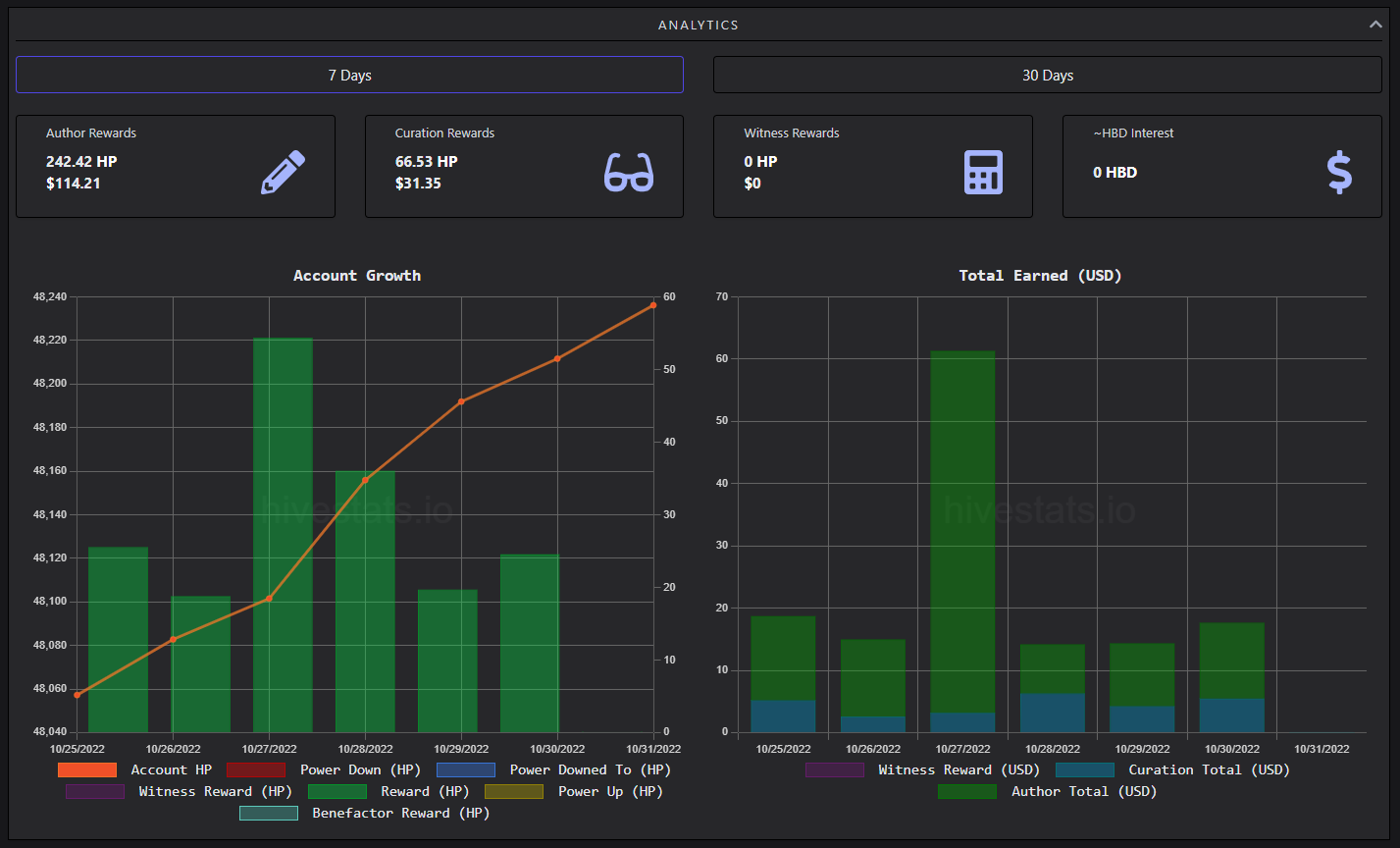The width and height of the screenshot is (1400, 848).
Task: Hide Author Total (USD) dataset
Action: pyautogui.click(x=1048, y=791)
